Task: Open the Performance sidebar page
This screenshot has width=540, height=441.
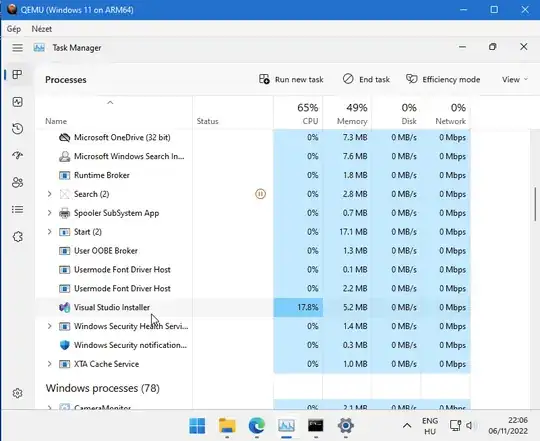Action: click(18, 102)
